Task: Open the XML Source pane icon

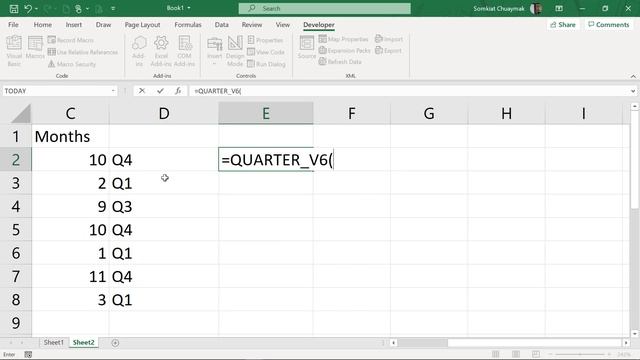Action: click(307, 47)
